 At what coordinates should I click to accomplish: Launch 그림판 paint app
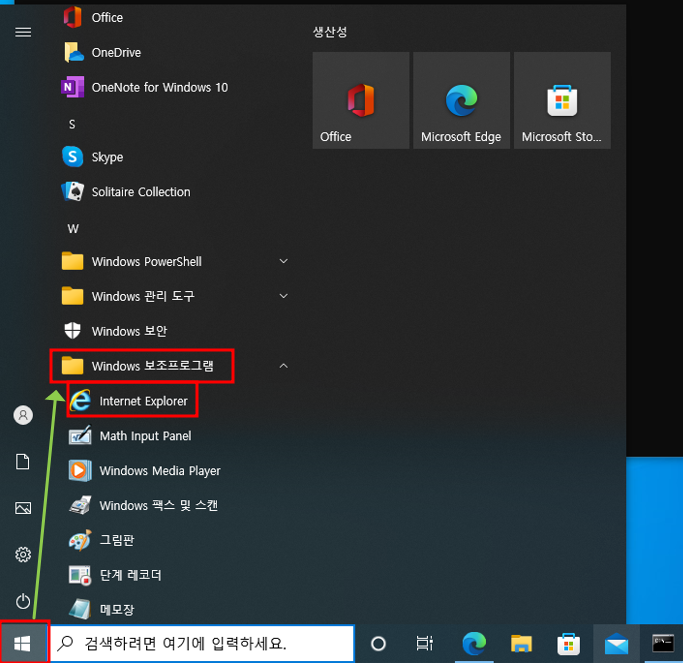(174, 541)
